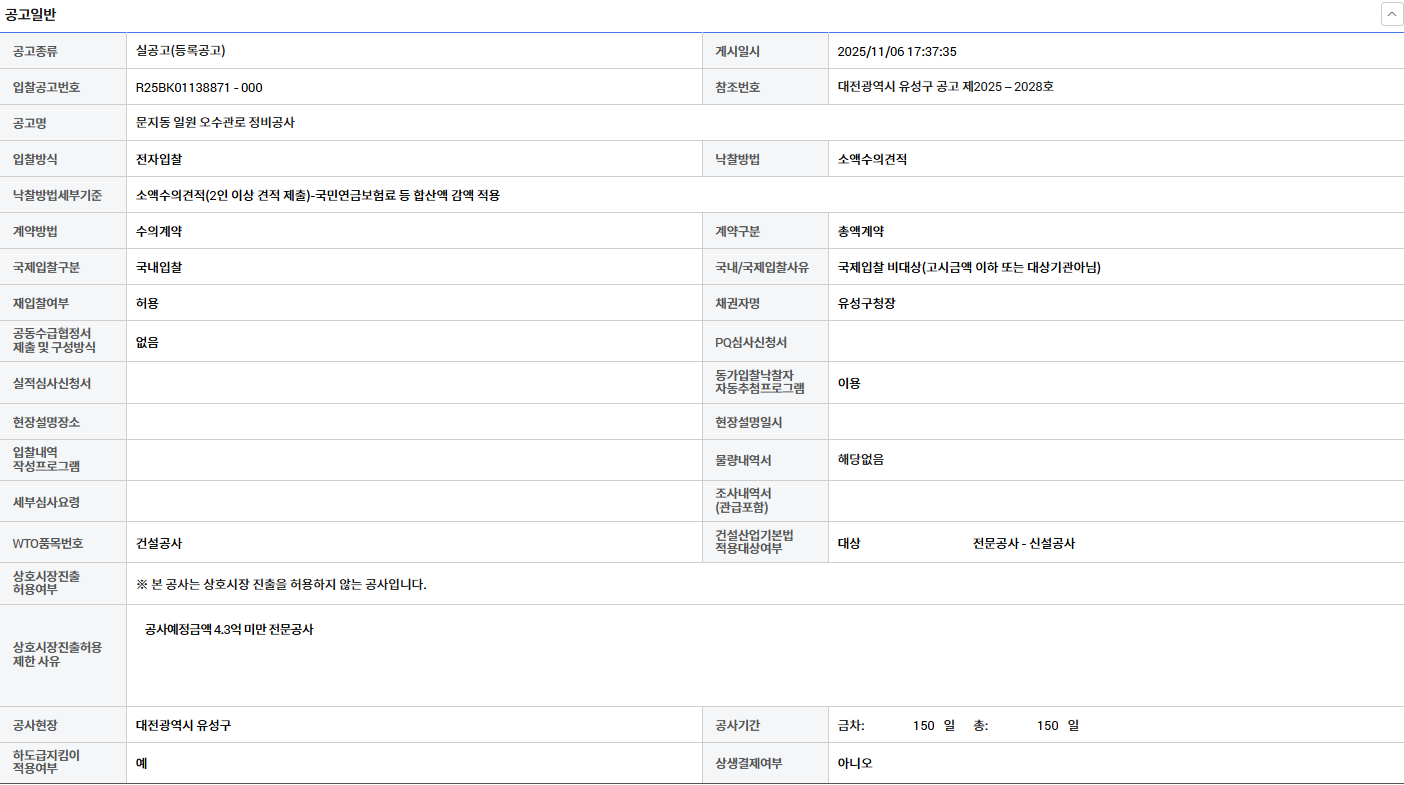
Task: Click the 총액계약 contract type value
Action: [861, 231]
